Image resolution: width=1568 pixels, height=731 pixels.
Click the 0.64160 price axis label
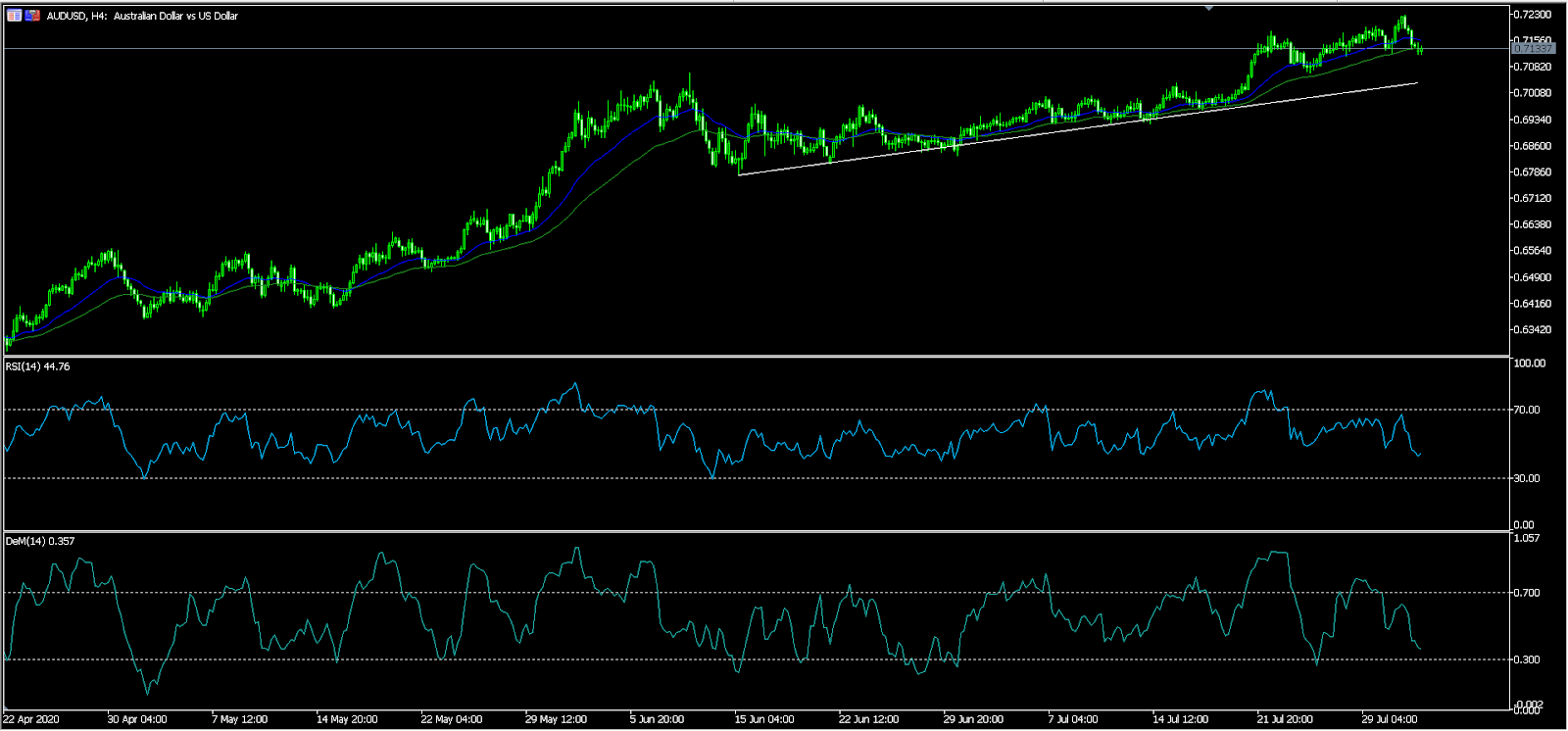point(1533,304)
